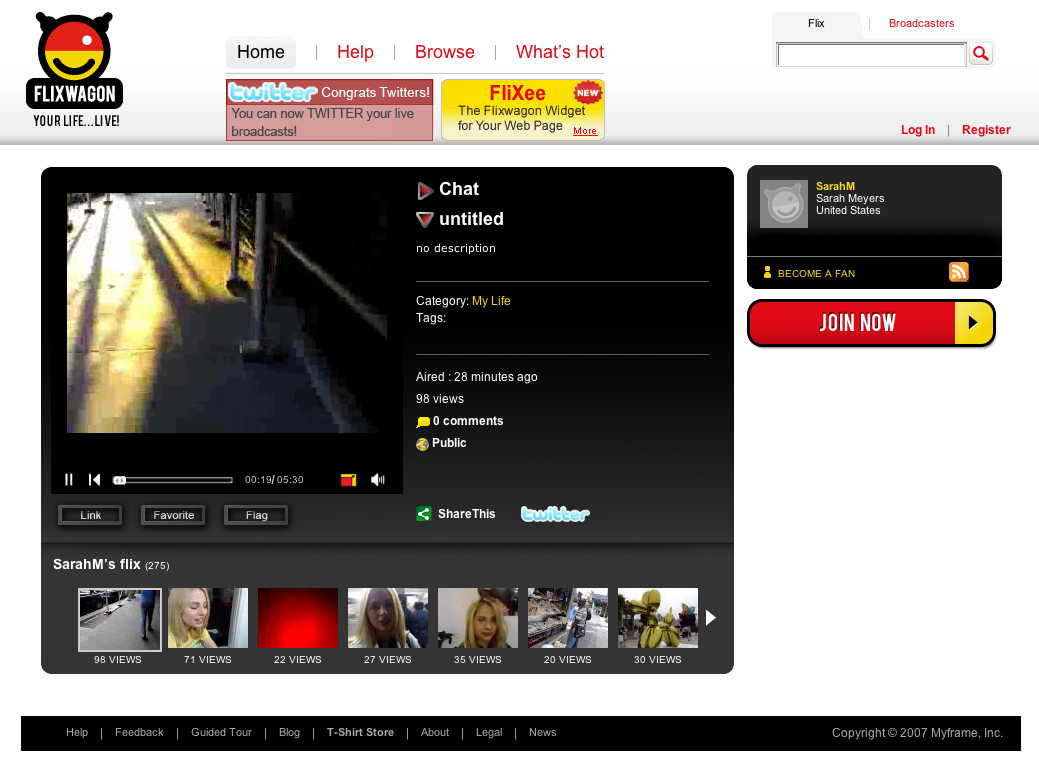Click the 98 views text
The image size is (1039, 774).
pos(440,399)
